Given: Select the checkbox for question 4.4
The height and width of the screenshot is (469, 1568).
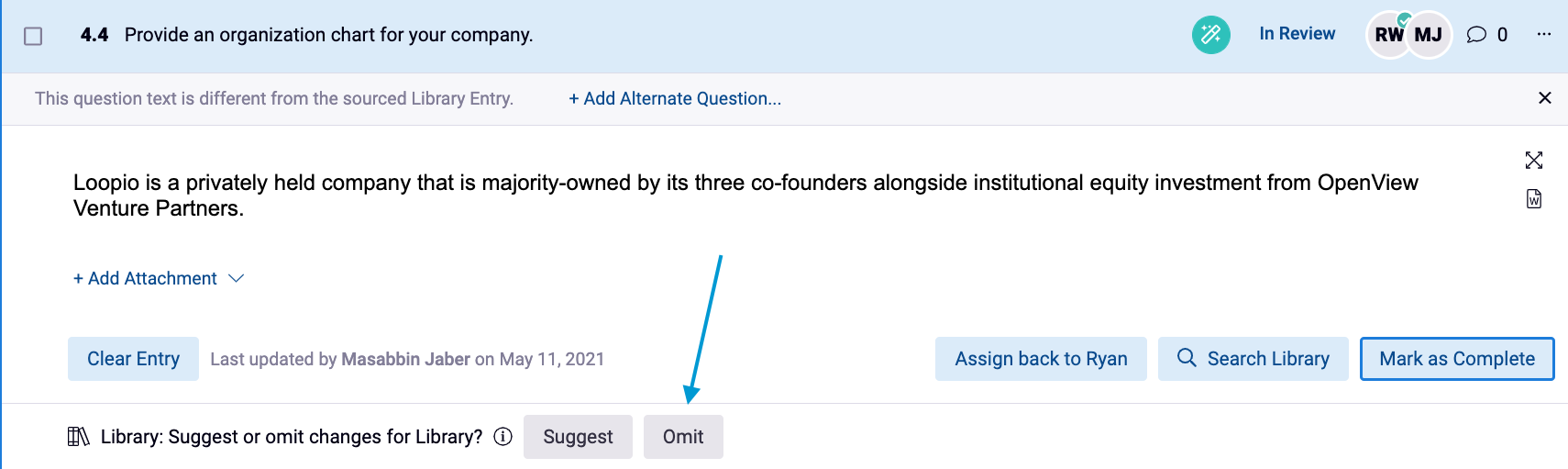Looking at the screenshot, I should click(33, 36).
